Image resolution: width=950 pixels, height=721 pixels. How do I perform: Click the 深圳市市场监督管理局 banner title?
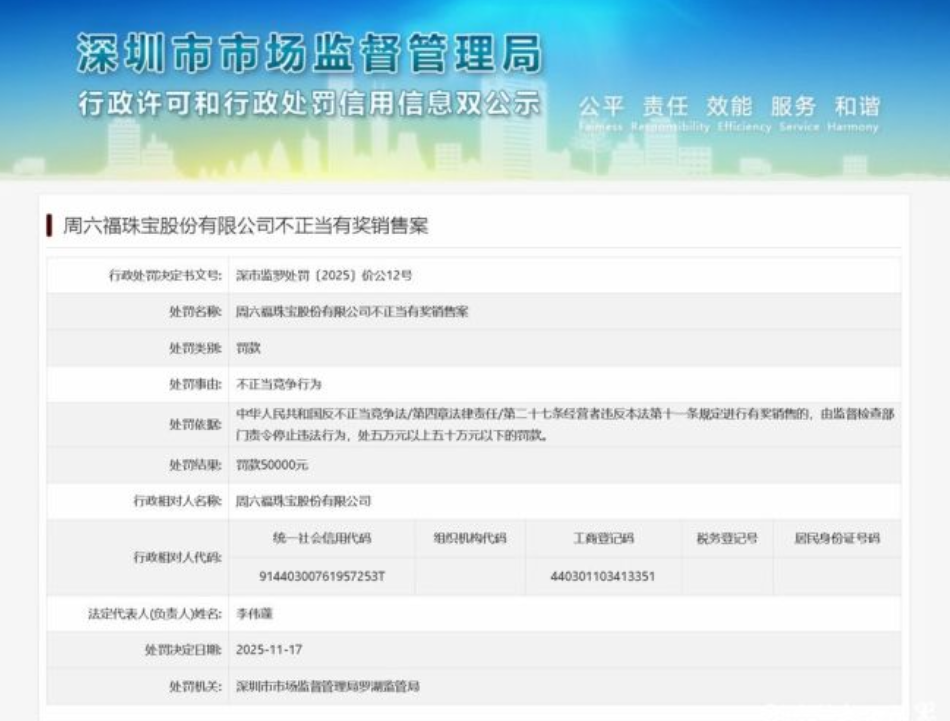point(310,54)
